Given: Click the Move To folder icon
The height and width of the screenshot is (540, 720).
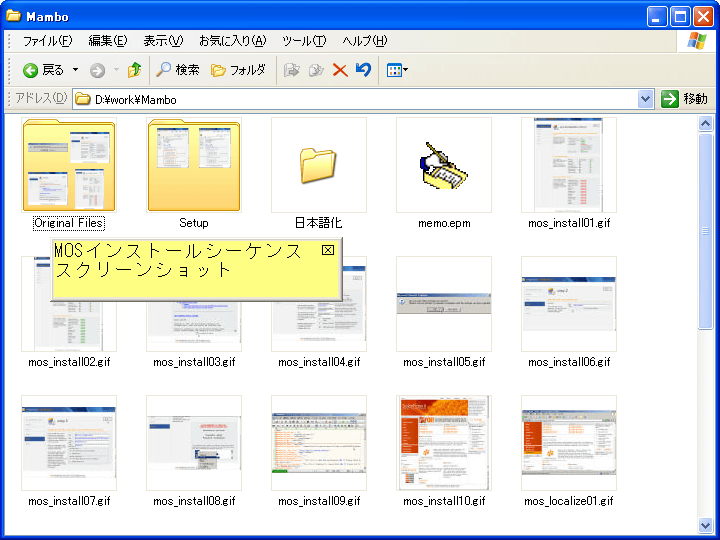Looking at the screenshot, I should click(292, 70).
